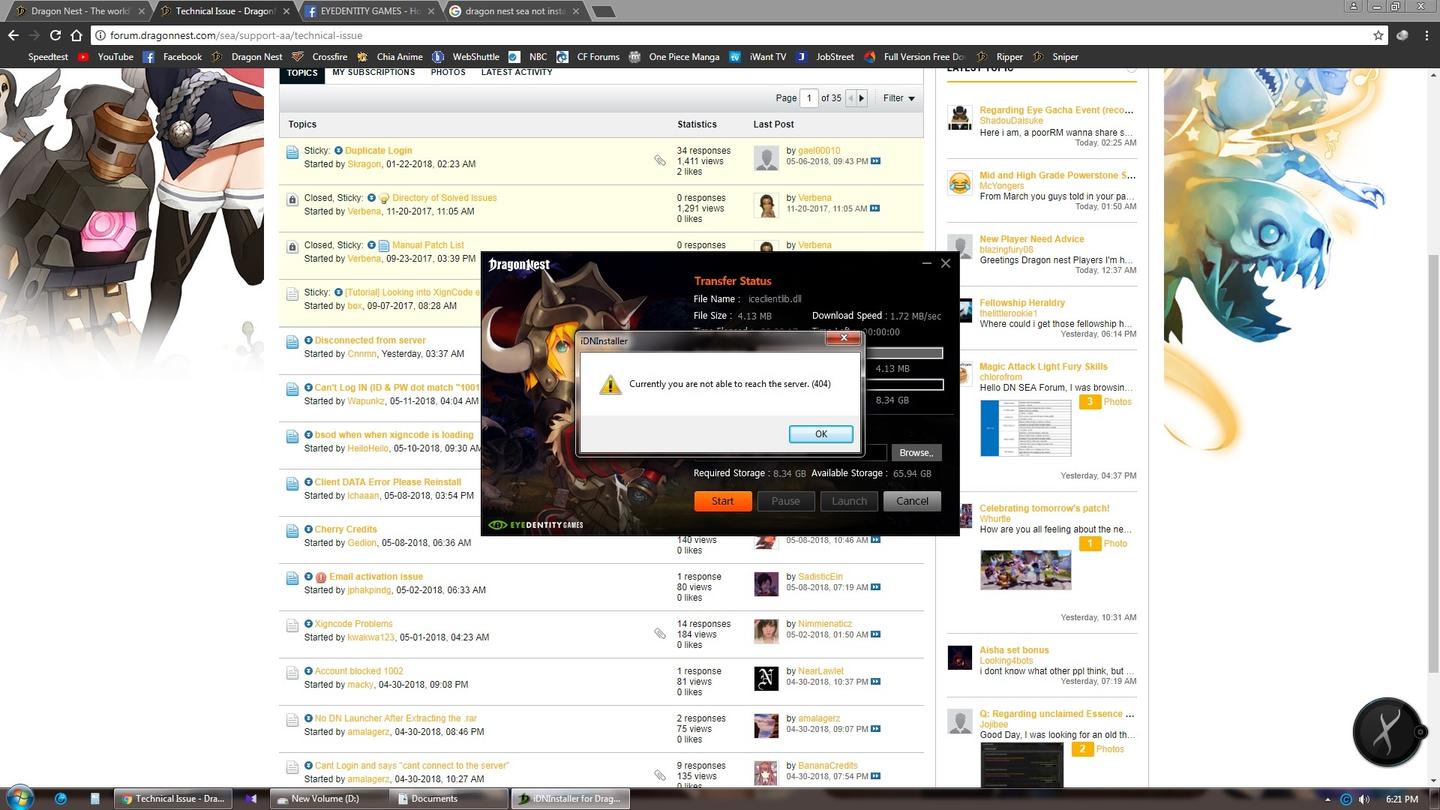Open the One Piece Manga bookmark
The image size is (1440, 810).
coord(674,57)
